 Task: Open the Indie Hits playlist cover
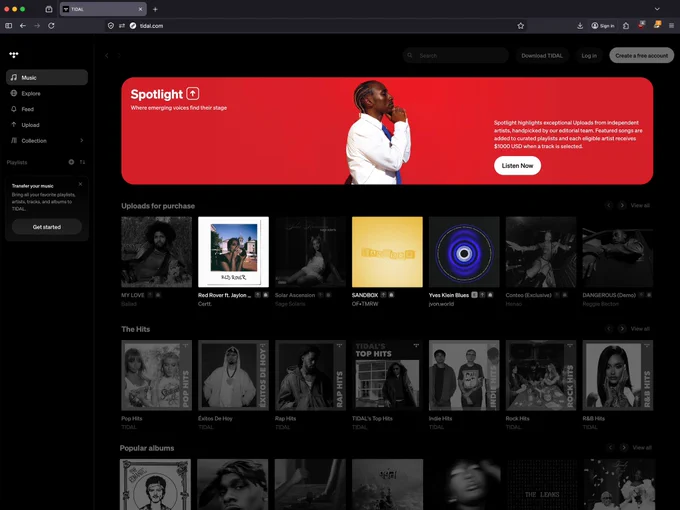pyautogui.click(x=464, y=375)
